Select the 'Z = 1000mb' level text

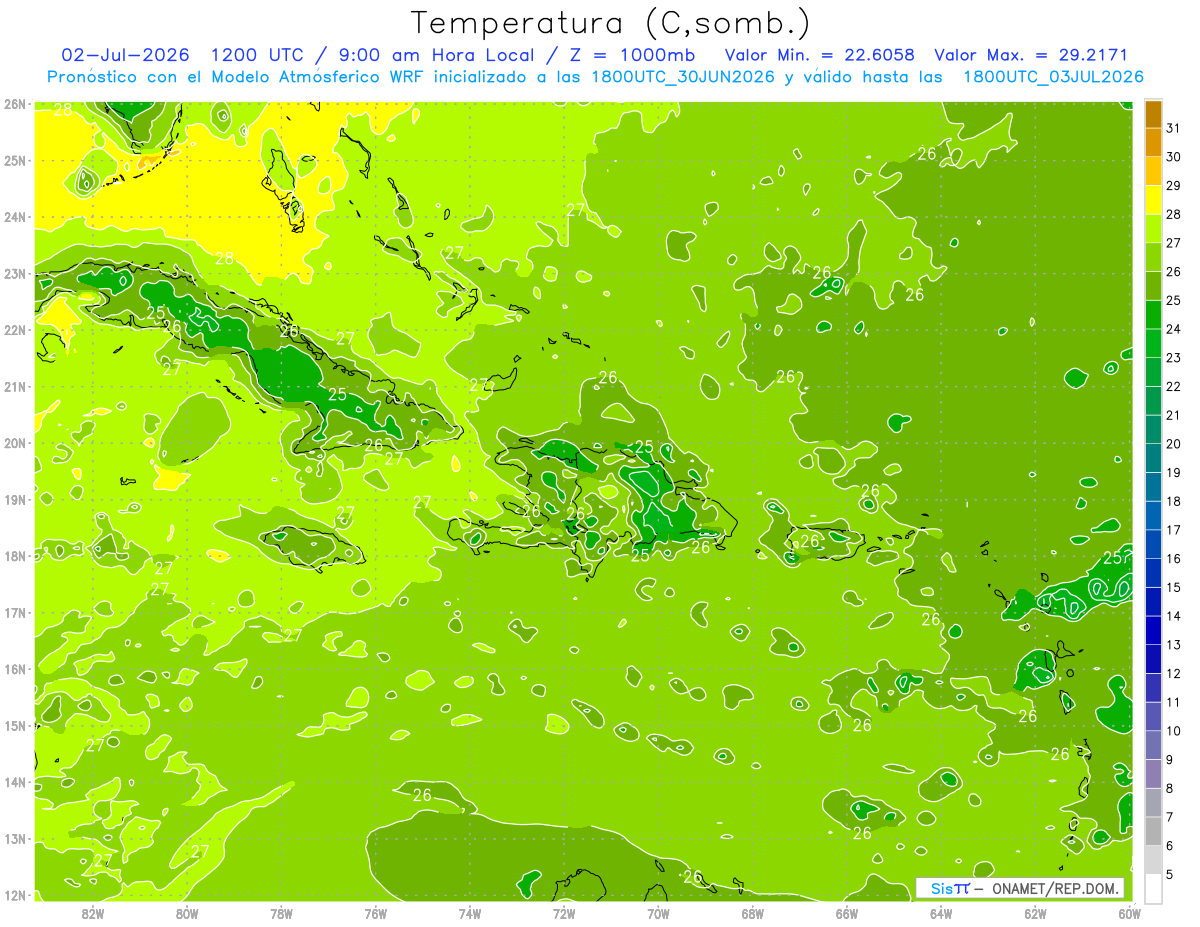pyautogui.click(x=630, y=55)
